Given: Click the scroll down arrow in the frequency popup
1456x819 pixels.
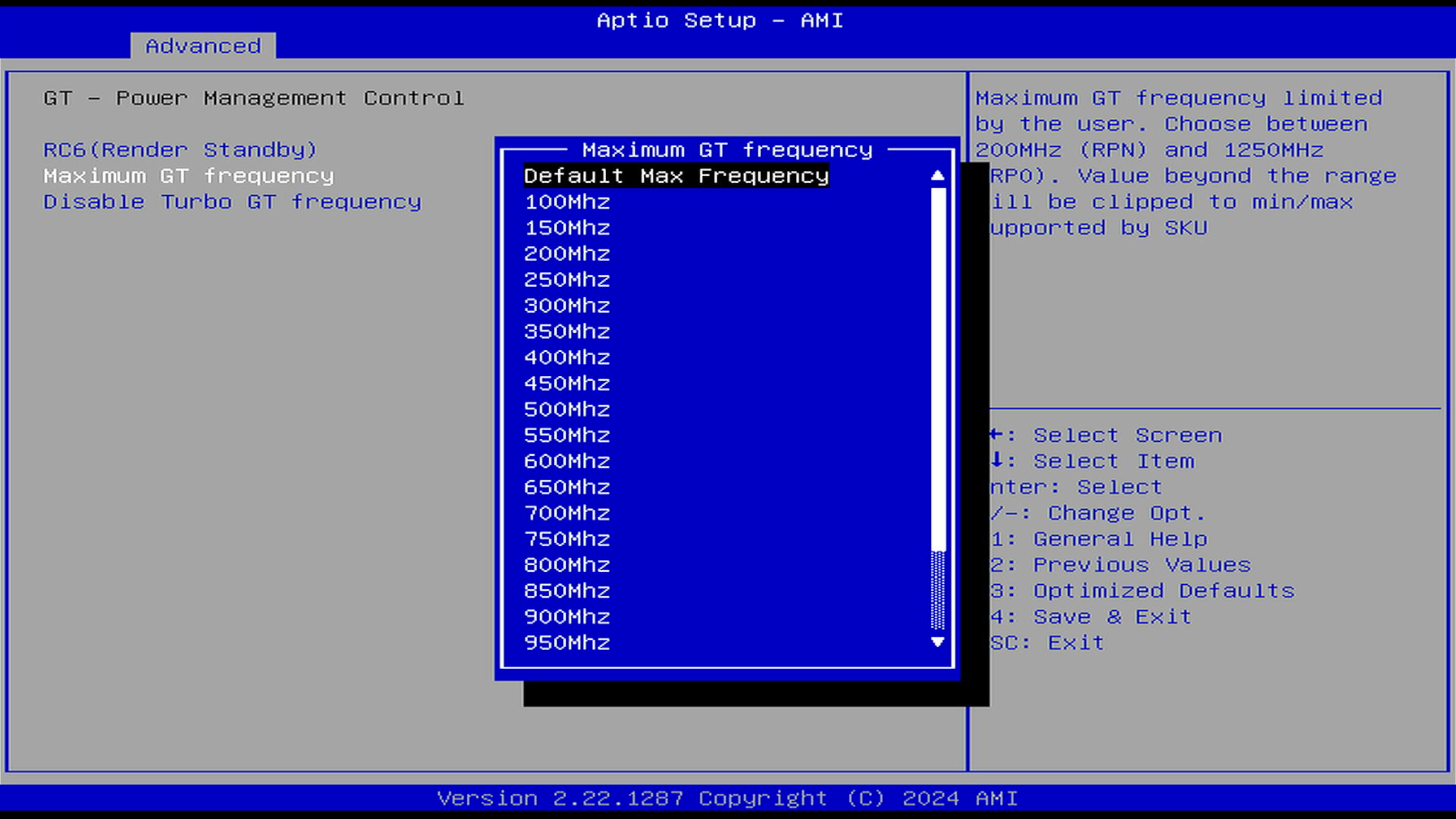Looking at the screenshot, I should tap(937, 642).
